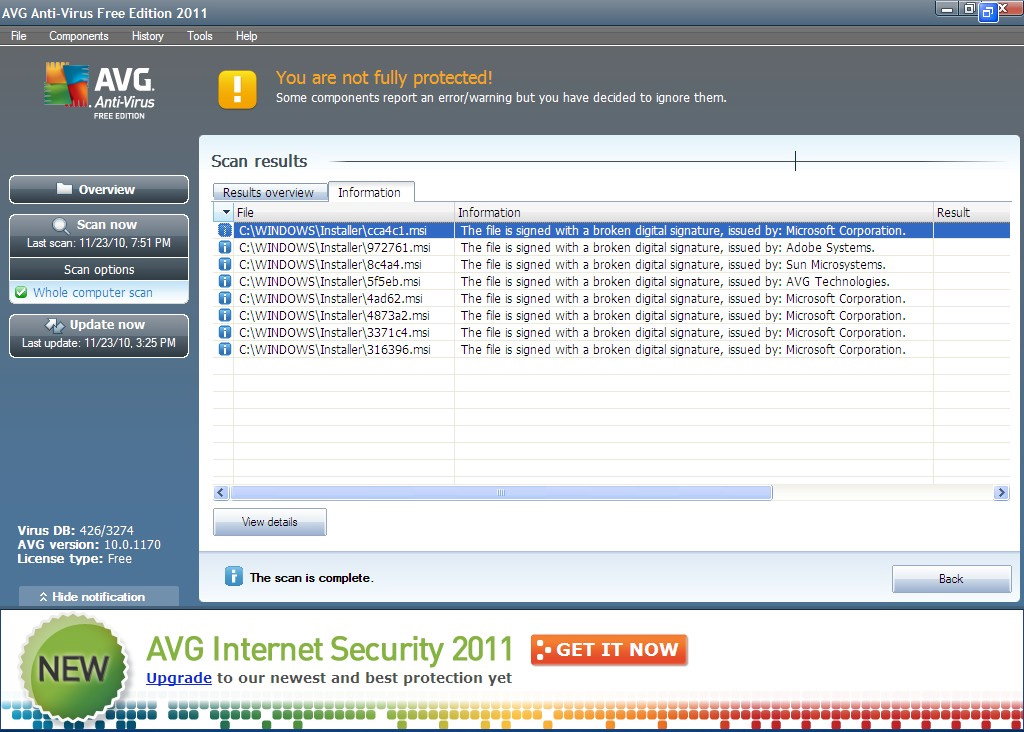Click the green NEW badge in the ad banner
This screenshot has width=1024, height=732.
73,668
